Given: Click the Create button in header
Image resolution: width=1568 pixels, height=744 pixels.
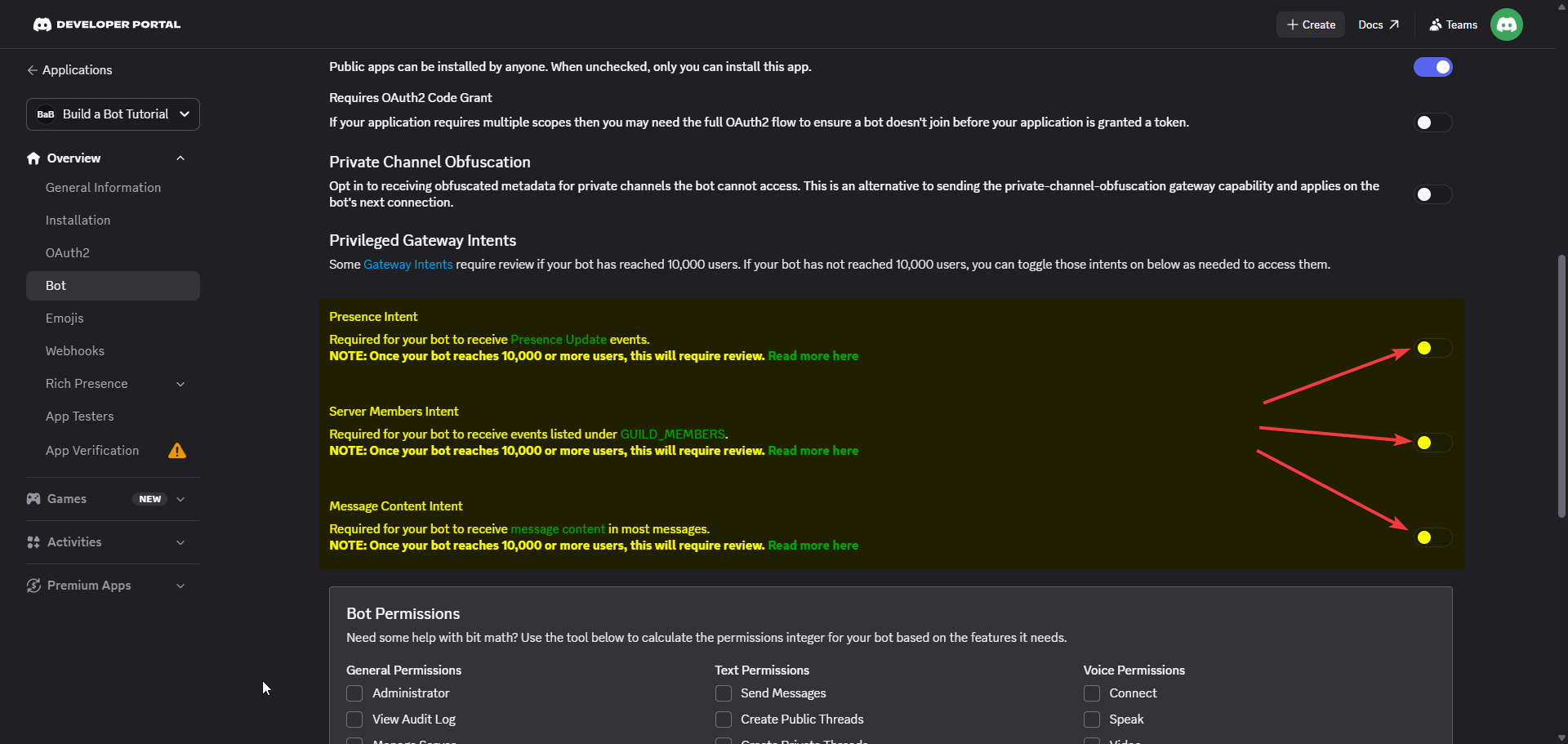Looking at the screenshot, I should coord(1311,25).
